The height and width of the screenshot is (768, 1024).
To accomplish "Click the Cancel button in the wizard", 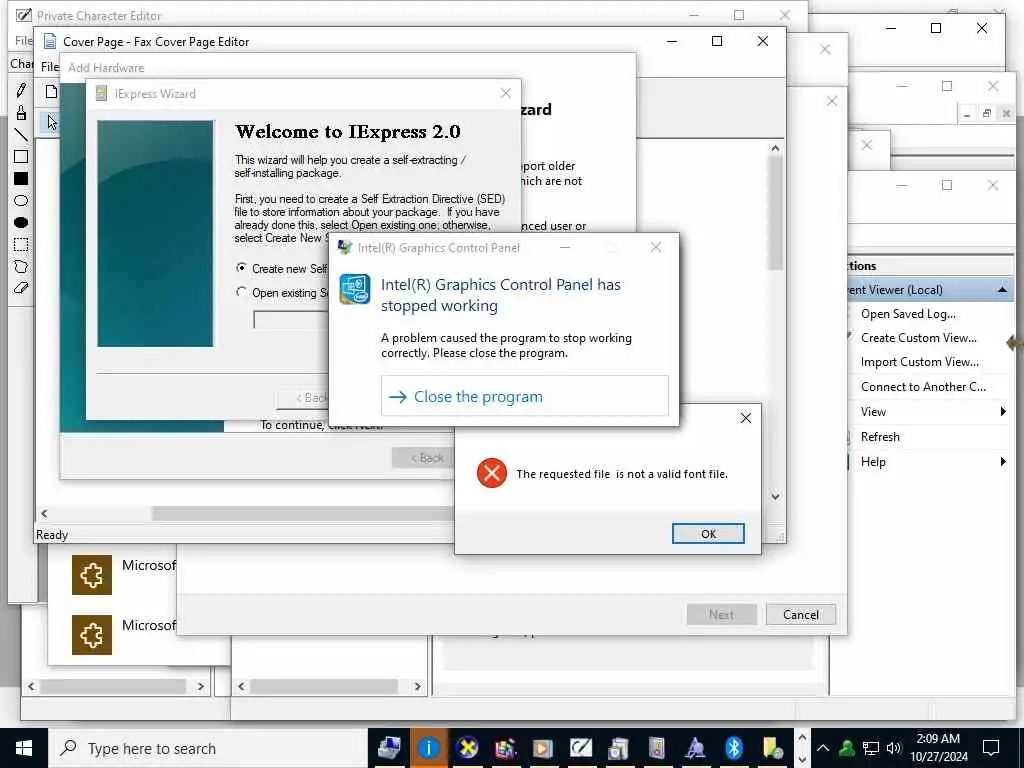I will 801,615.
